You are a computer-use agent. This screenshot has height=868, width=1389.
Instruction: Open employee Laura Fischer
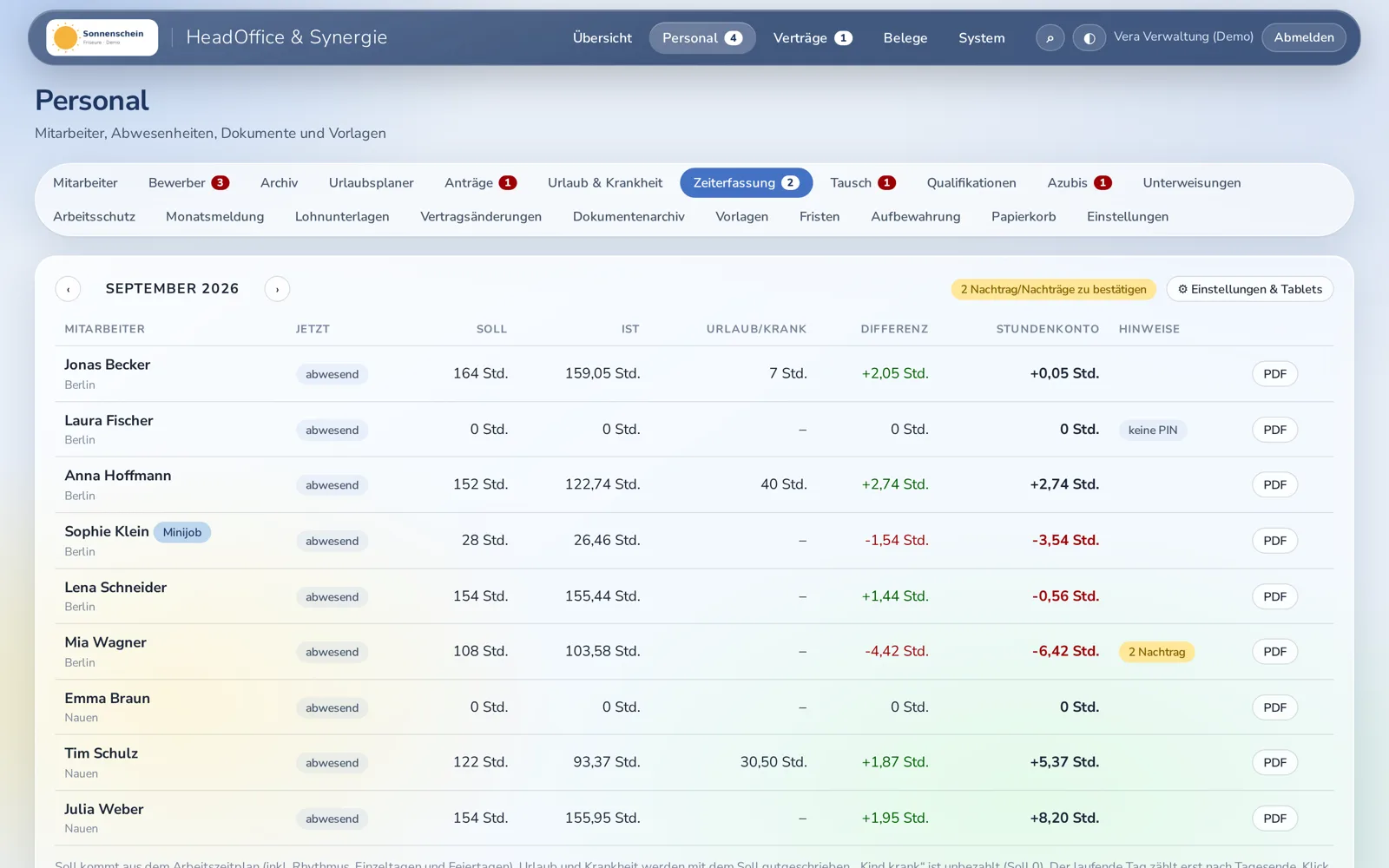tap(109, 420)
